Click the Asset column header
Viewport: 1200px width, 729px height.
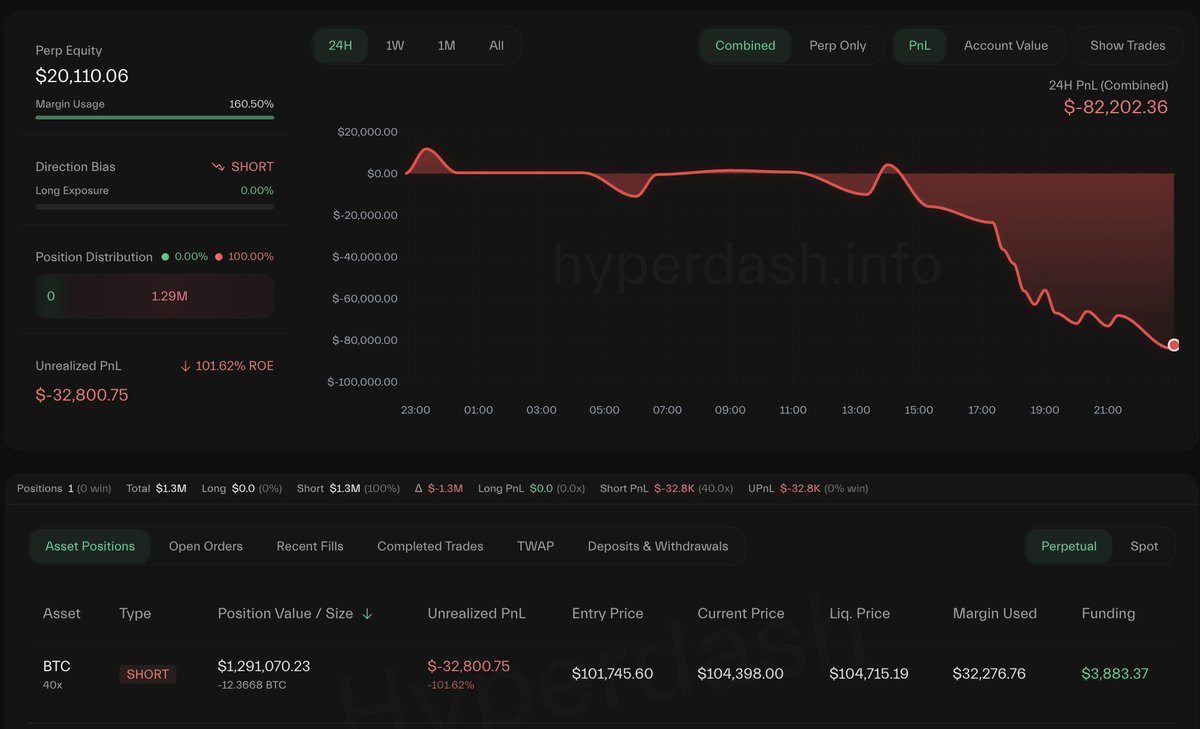coord(62,613)
